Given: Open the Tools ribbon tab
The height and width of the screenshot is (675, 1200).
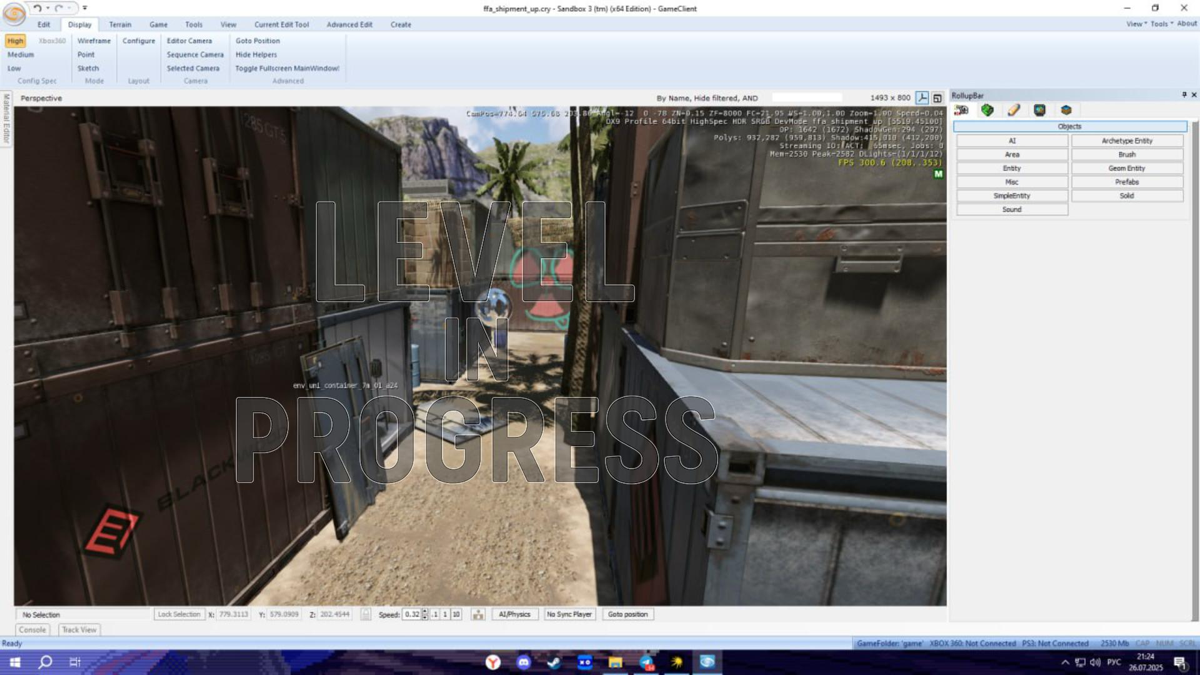Looking at the screenshot, I should (x=194, y=24).
